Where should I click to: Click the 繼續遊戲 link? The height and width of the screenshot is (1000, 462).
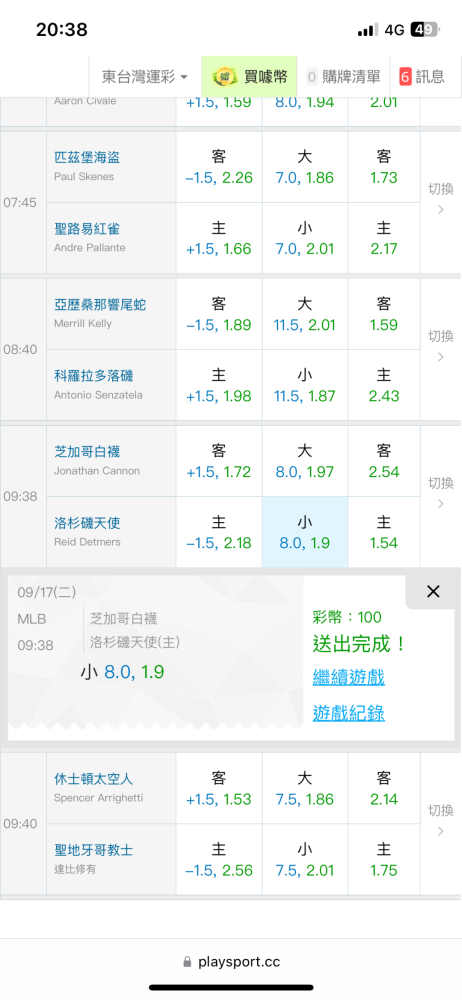coord(348,677)
